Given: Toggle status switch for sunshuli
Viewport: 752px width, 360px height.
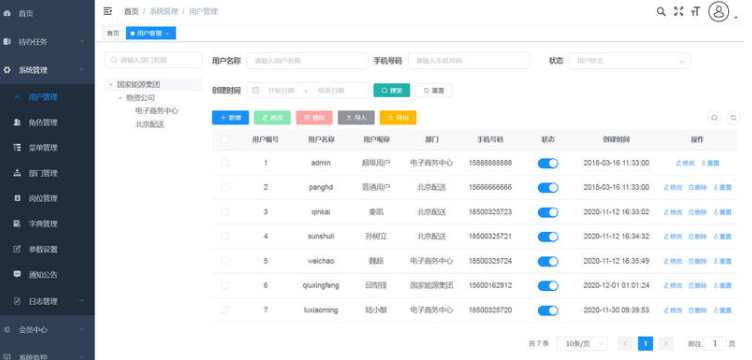Looking at the screenshot, I should [x=548, y=237].
